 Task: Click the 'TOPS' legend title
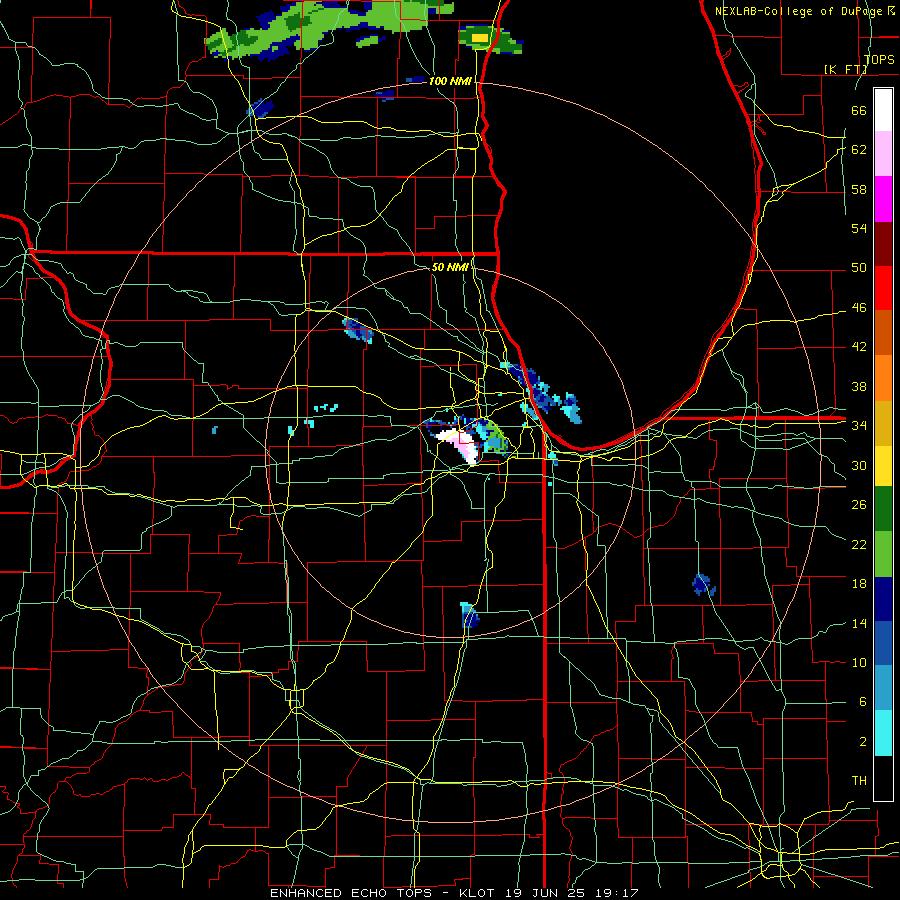pyautogui.click(x=879, y=59)
